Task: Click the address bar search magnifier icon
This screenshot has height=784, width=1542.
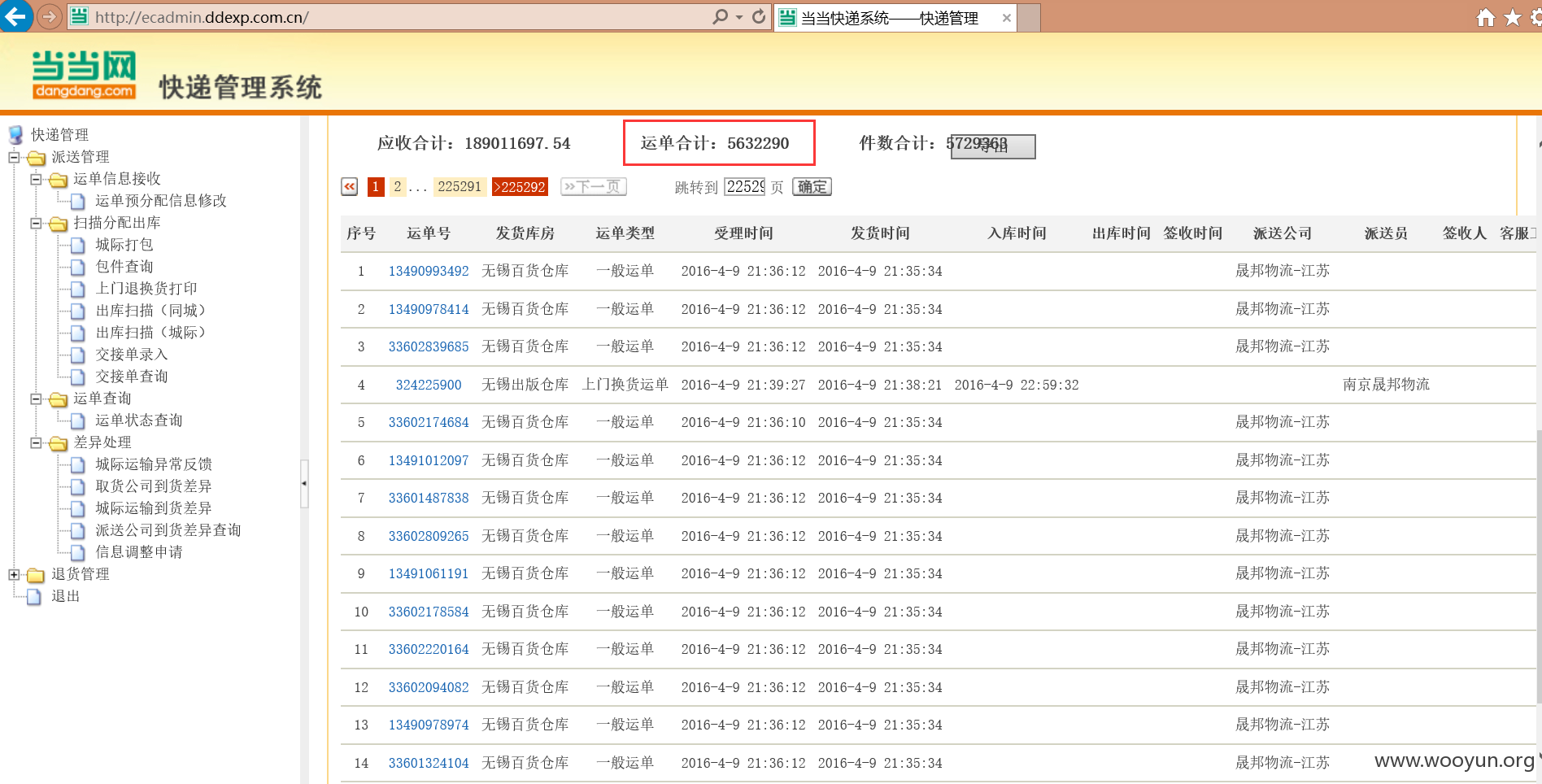Action: [x=720, y=16]
